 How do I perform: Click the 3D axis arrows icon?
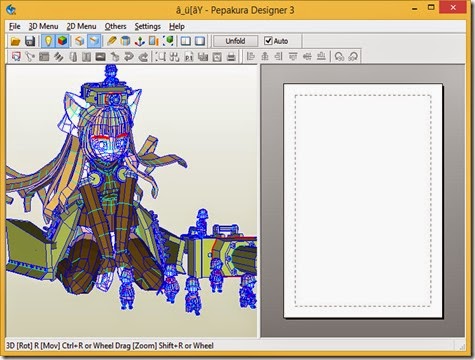(x=139, y=41)
